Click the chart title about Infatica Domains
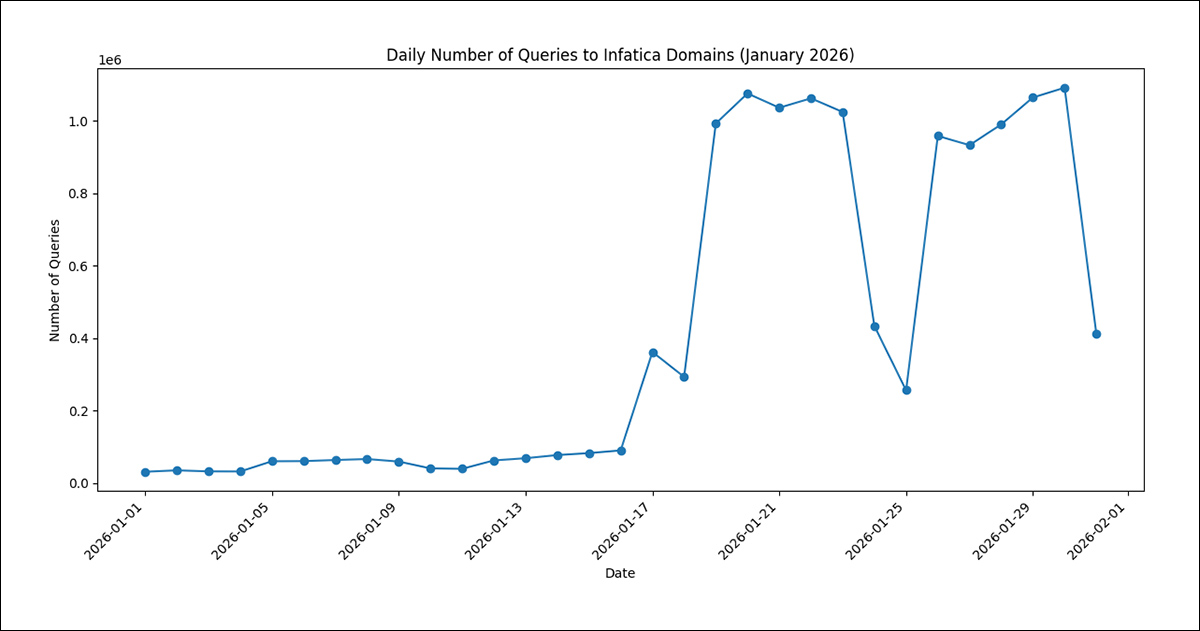 click(x=620, y=56)
